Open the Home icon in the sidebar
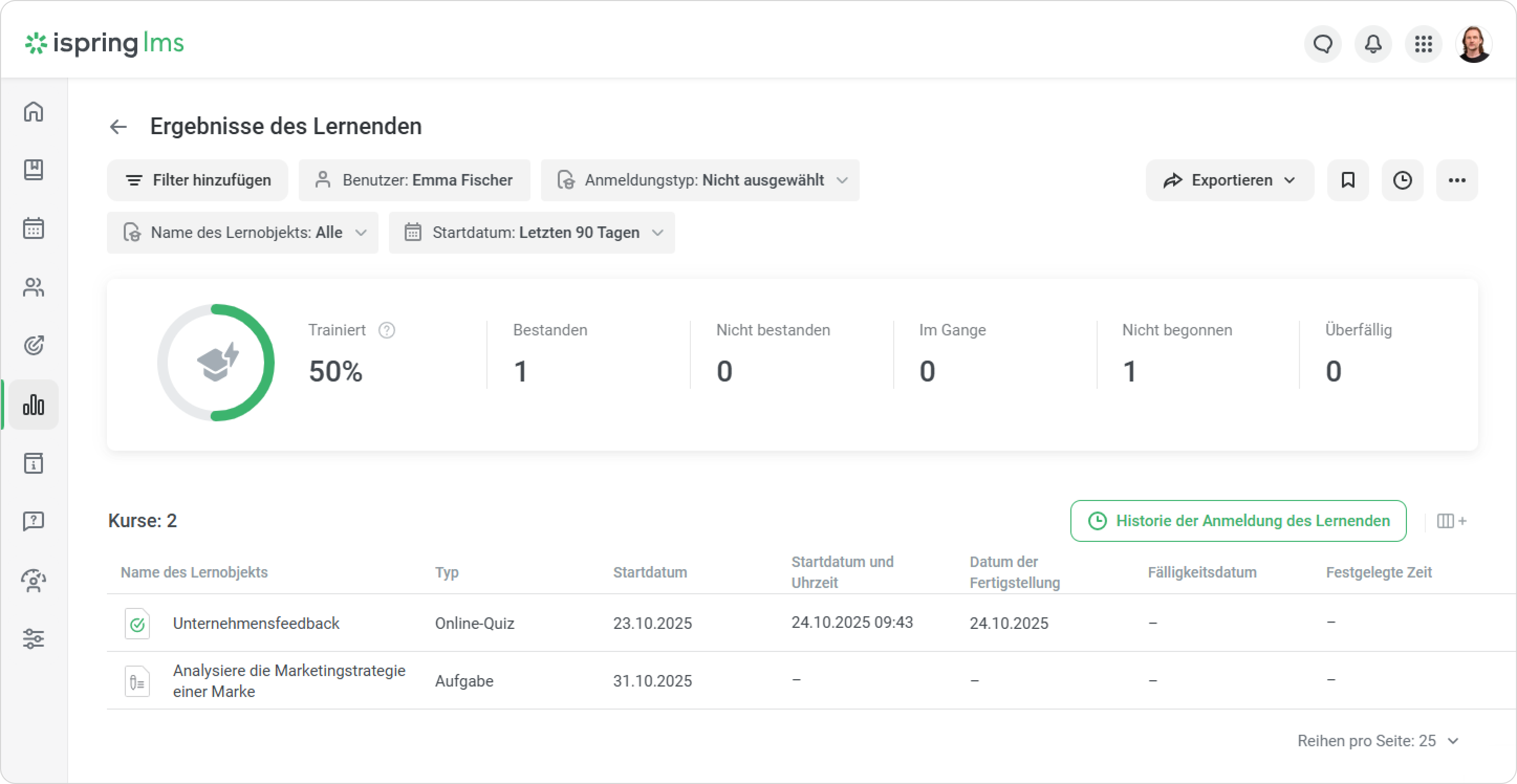The image size is (1517, 784). tap(34, 111)
